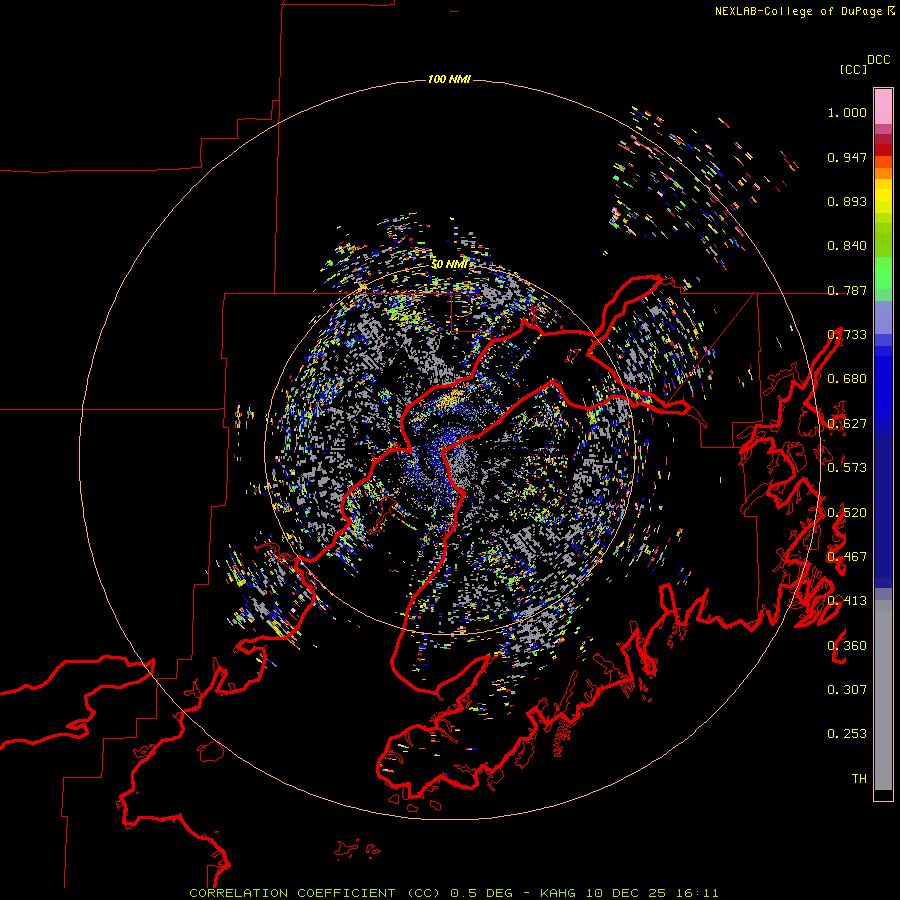The image size is (900, 900).
Task: Click the DCC label above the color bar
Action: point(879,60)
